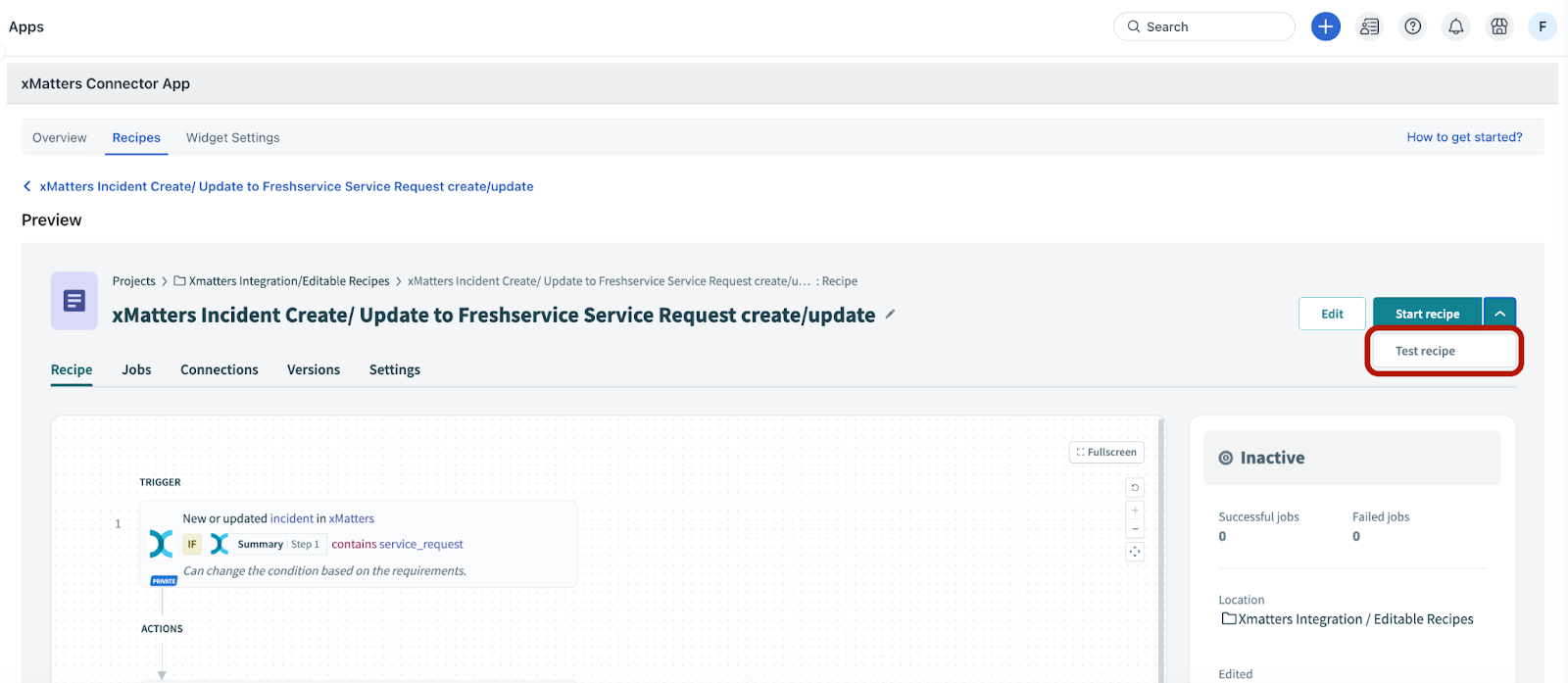Open the Overview tab
The height and width of the screenshot is (683, 1568).
(60, 138)
